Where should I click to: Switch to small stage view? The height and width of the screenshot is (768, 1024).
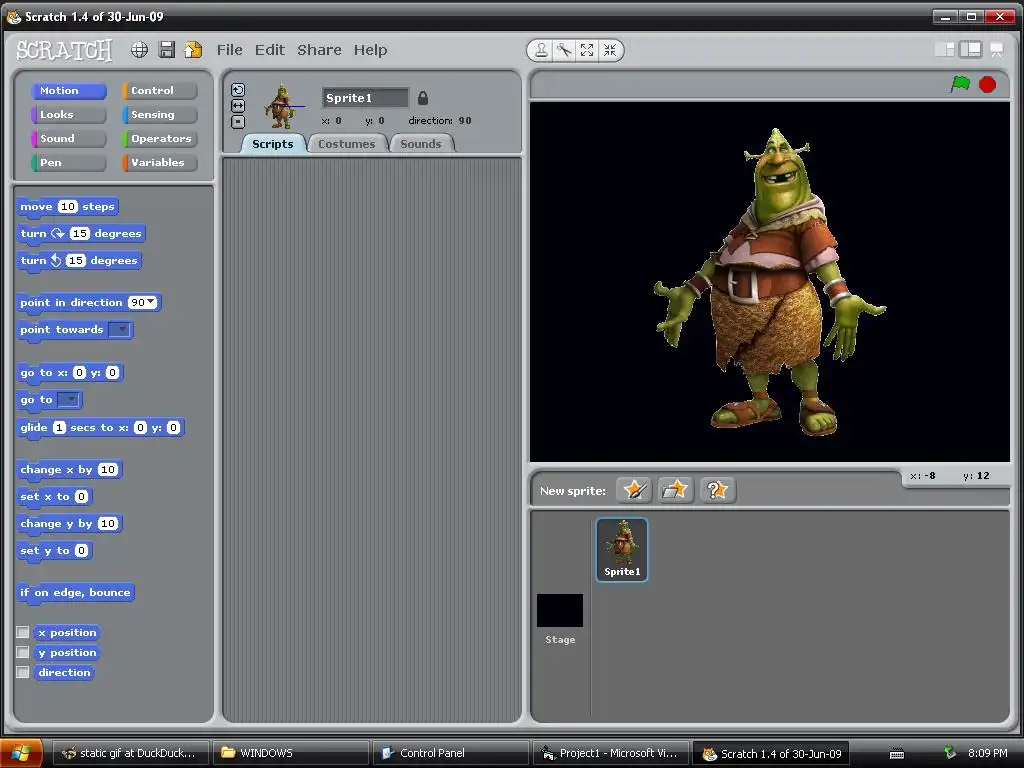(944, 50)
